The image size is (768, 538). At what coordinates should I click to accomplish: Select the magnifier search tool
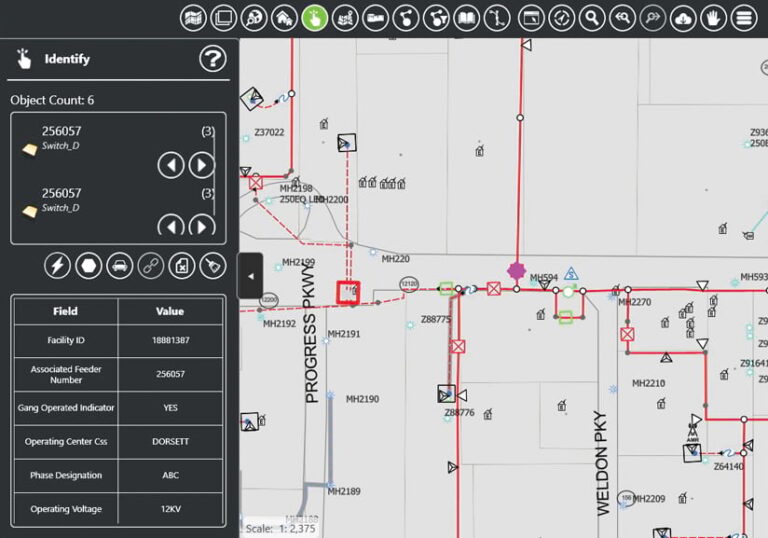pyautogui.click(x=592, y=18)
